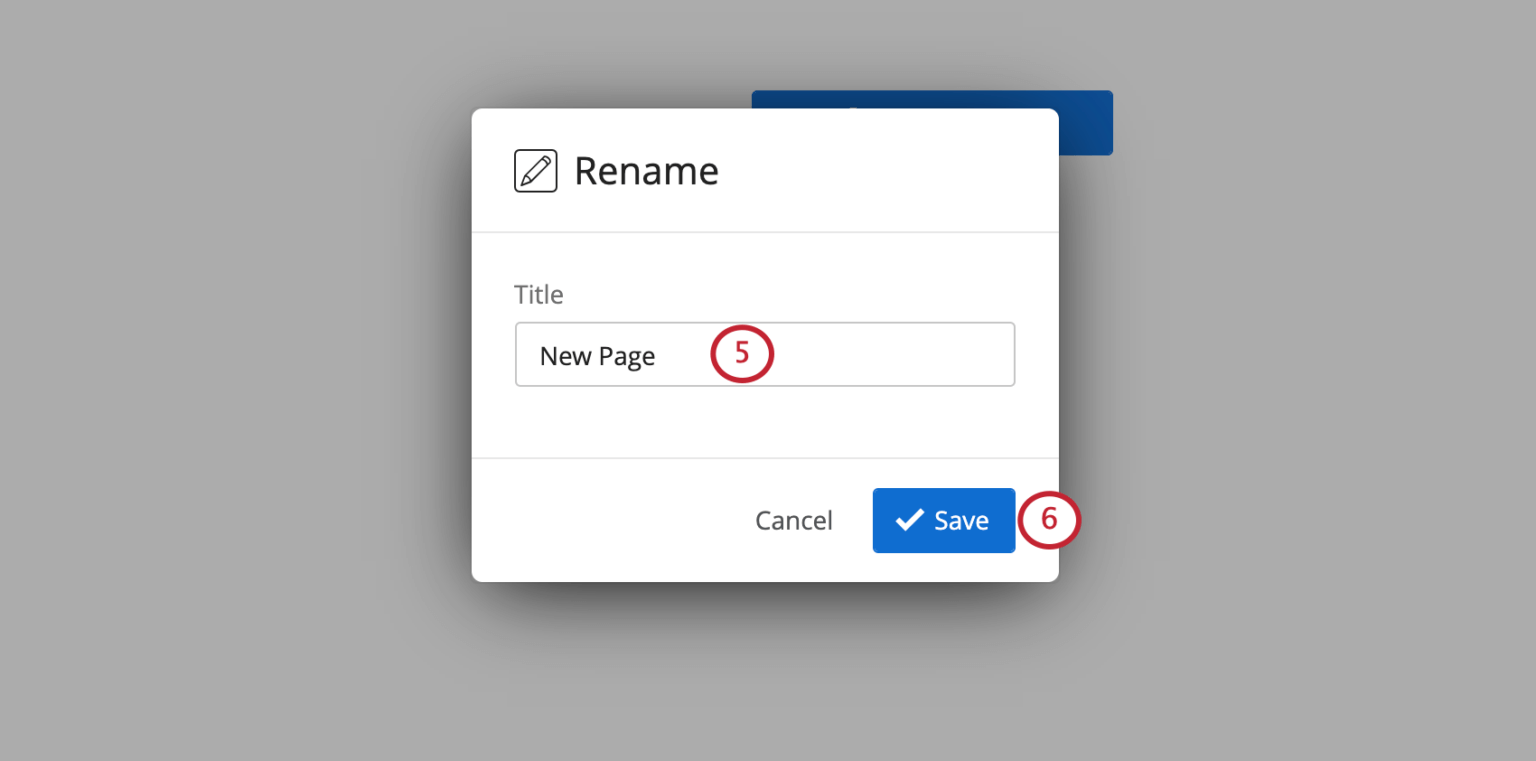This screenshot has height=761, width=1536.
Task: Click the "Rename" dialog heading text
Action: pyautogui.click(x=646, y=171)
